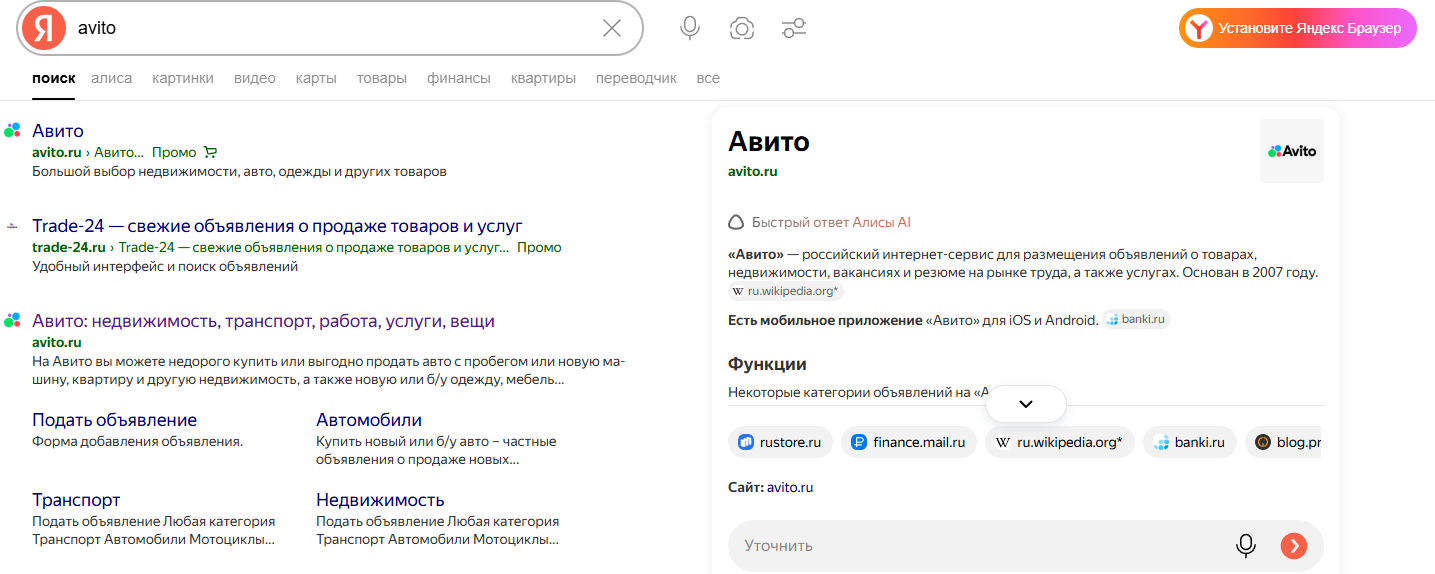Expand the Alice answer with chevron
The width and height of the screenshot is (1435, 574).
(x=1026, y=404)
